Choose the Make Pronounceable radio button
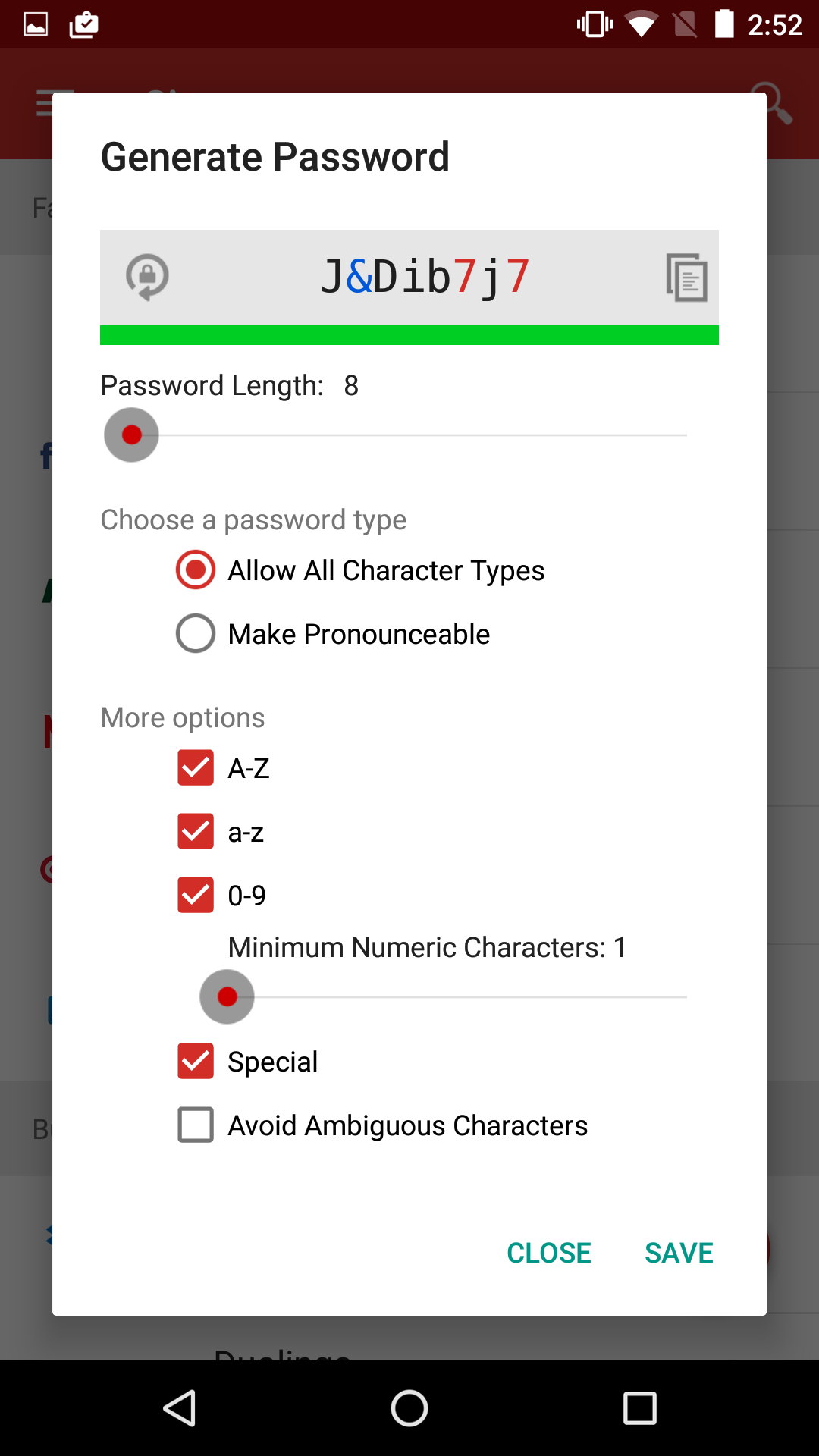 pyautogui.click(x=196, y=633)
